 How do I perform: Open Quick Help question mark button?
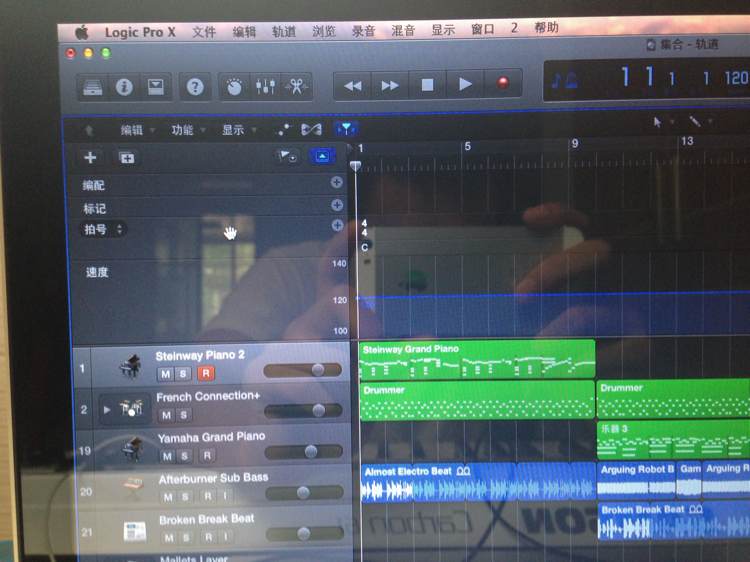pyautogui.click(x=195, y=87)
